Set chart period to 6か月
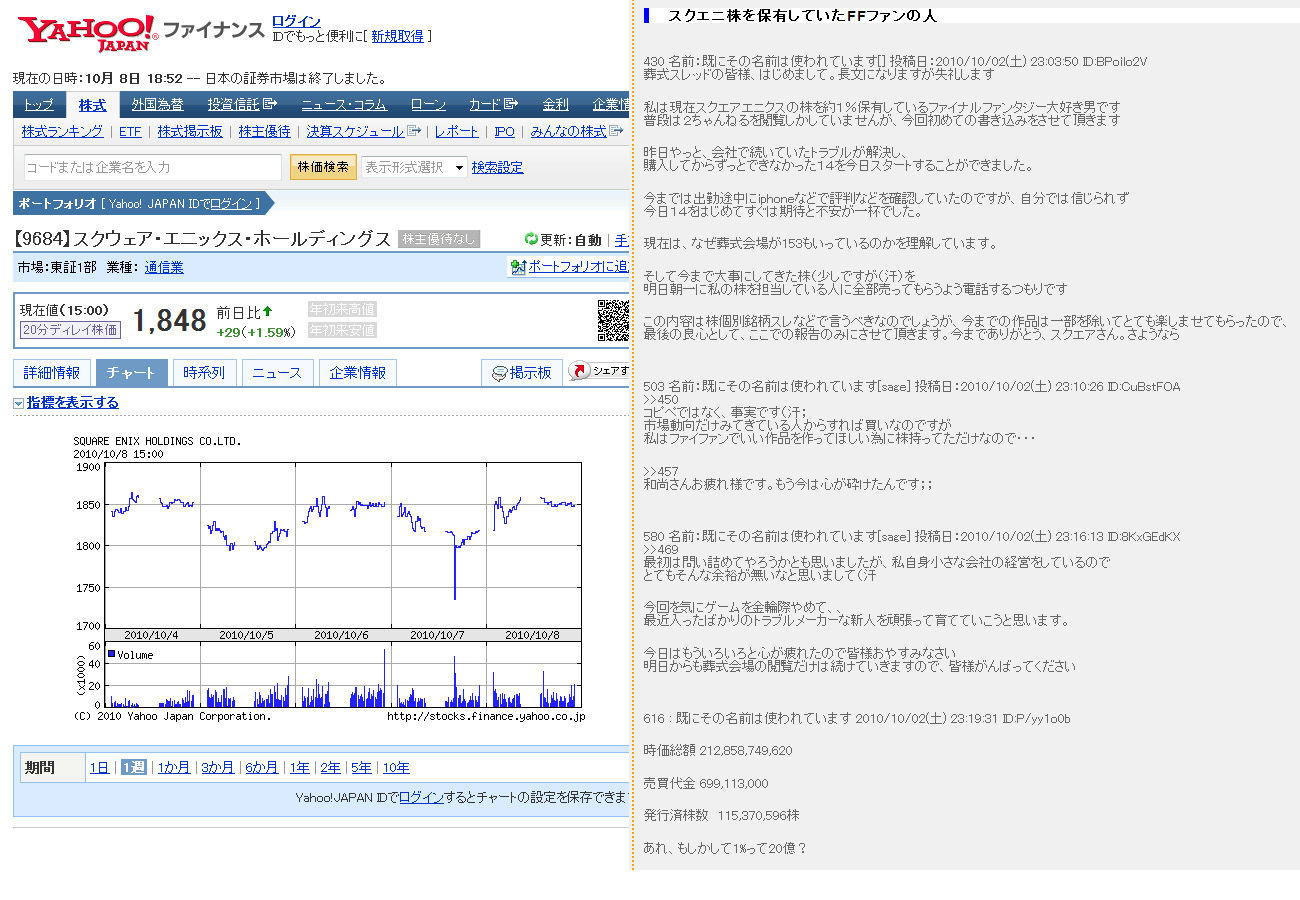The image size is (1300, 900). (262, 768)
